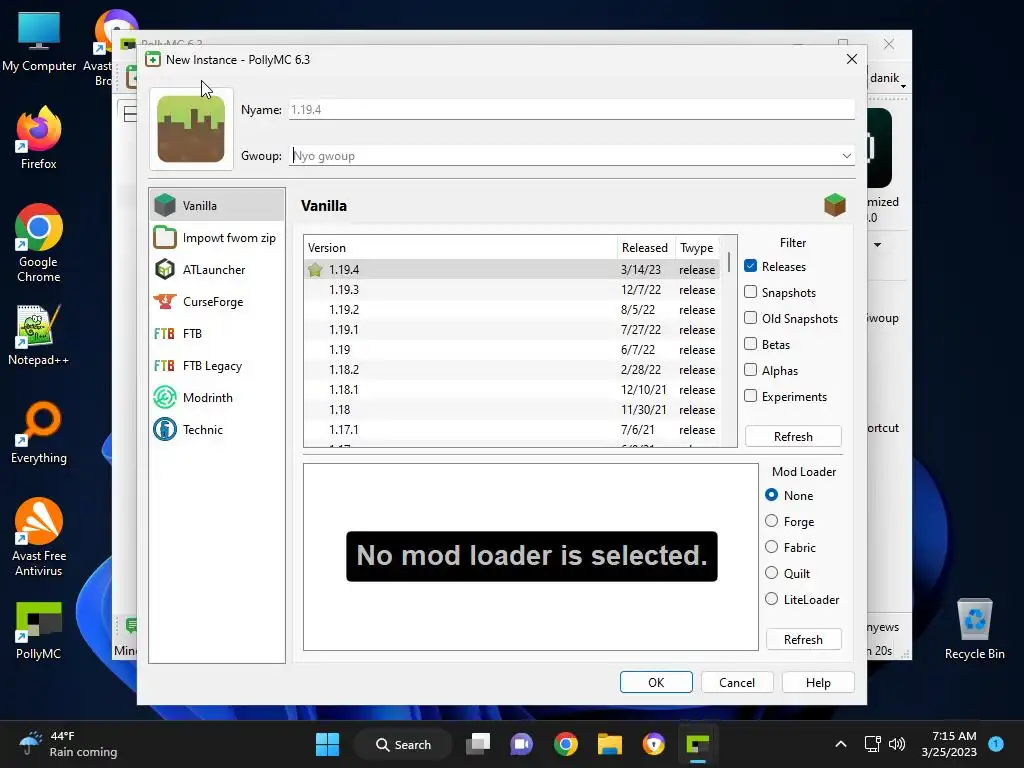Open Avast Free Antivirus shortcut
Screen dimensions: 1024x768
(x=39, y=537)
